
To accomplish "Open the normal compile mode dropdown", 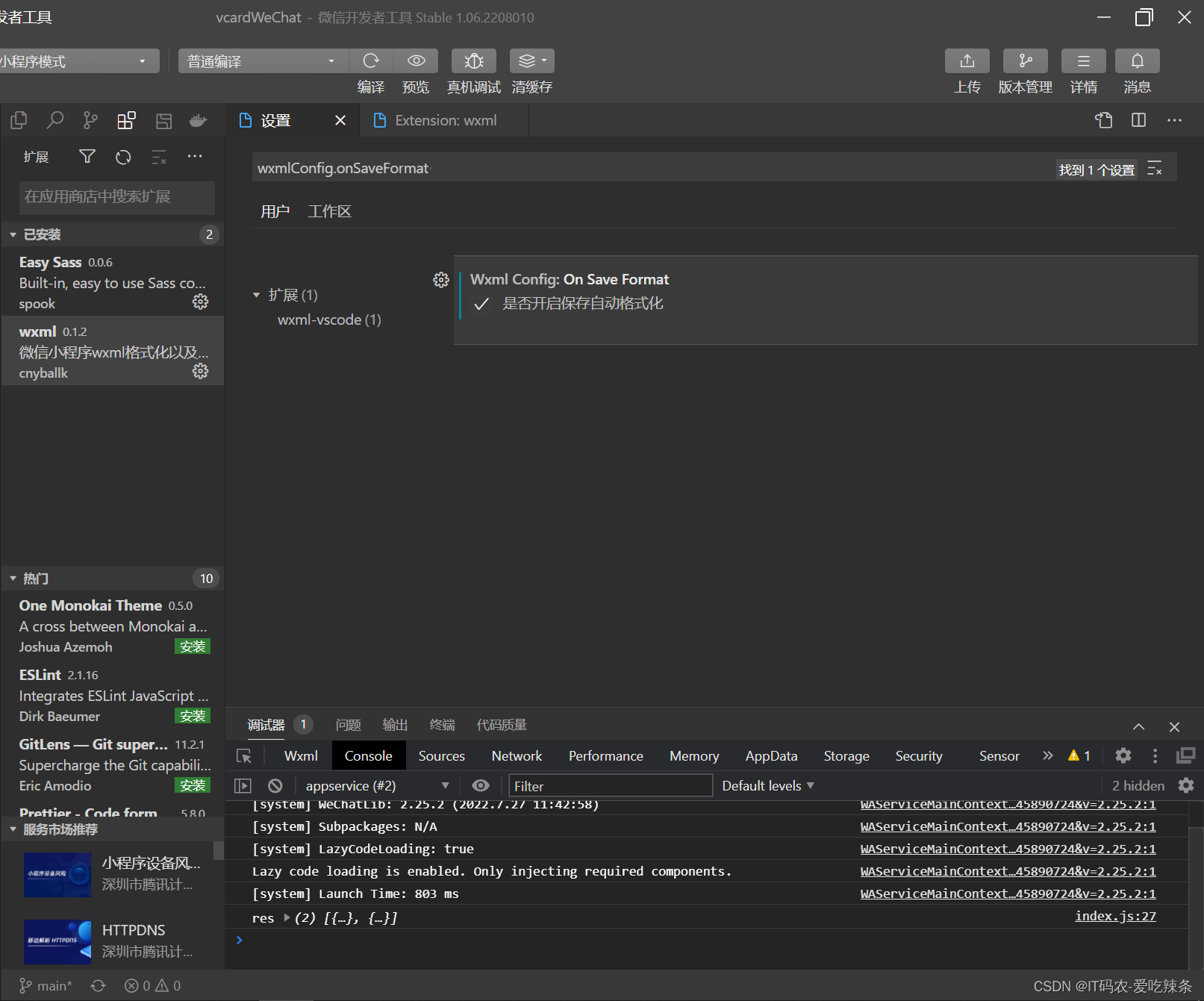I will point(263,61).
